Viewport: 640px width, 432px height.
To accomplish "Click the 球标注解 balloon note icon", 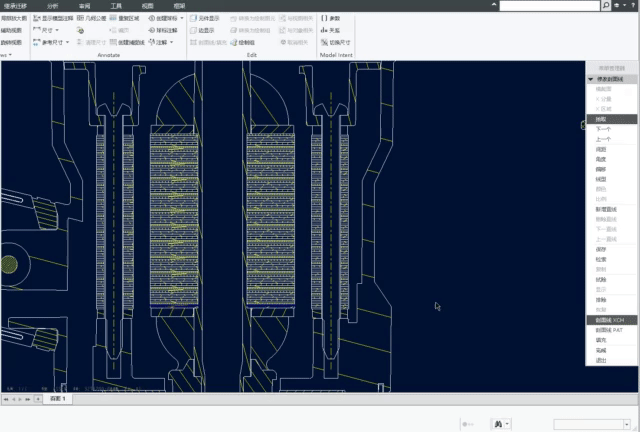I will pos(151,30).
